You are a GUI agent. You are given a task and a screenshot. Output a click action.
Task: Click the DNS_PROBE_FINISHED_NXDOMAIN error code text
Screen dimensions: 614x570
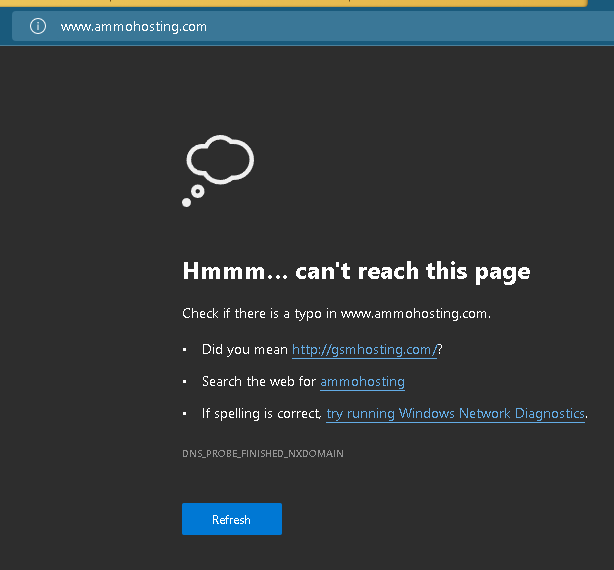coord(263,453)
